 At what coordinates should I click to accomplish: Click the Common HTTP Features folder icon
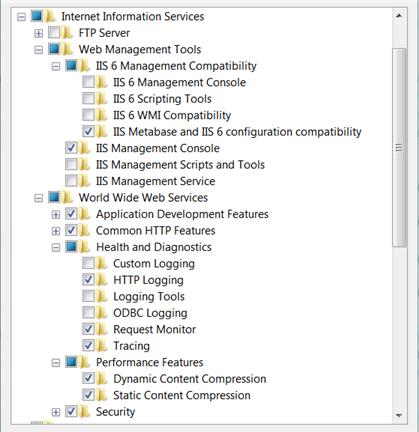click(x=85, y=230)
